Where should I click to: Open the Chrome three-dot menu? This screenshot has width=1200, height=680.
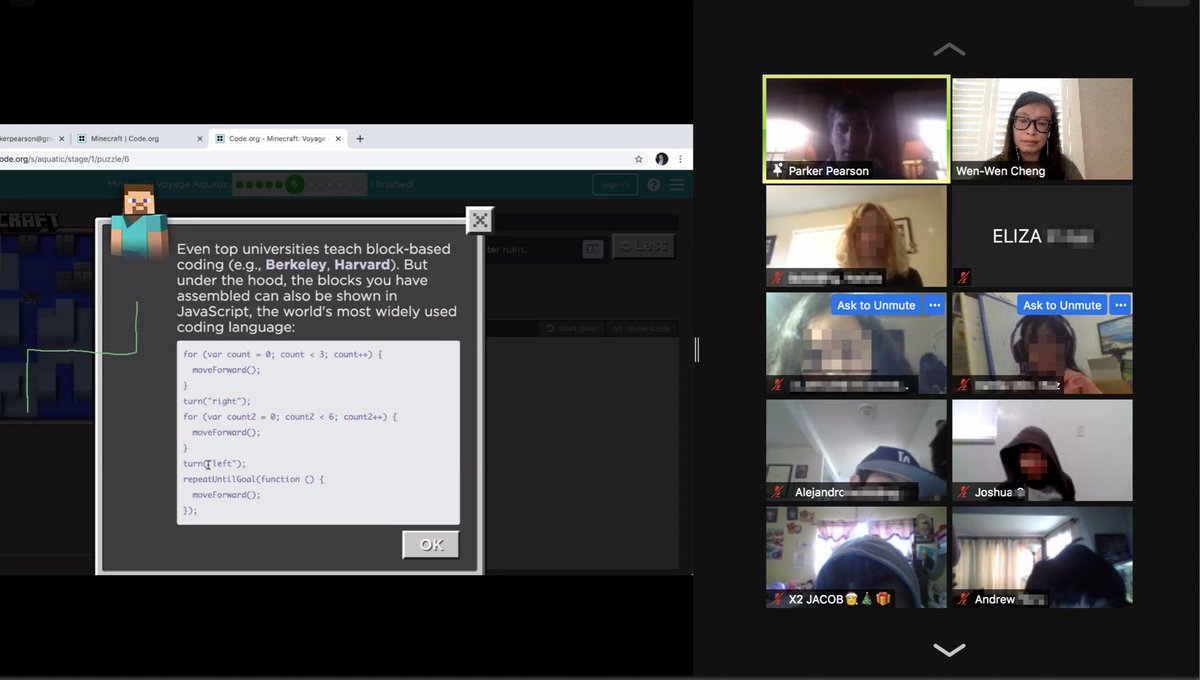tap(681, 159)
